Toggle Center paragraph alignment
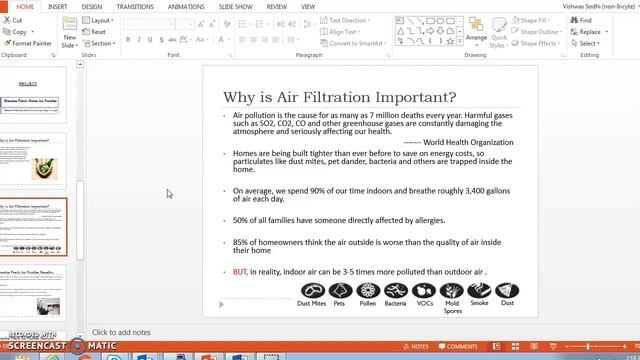The image size is (640, 360). 253,40
